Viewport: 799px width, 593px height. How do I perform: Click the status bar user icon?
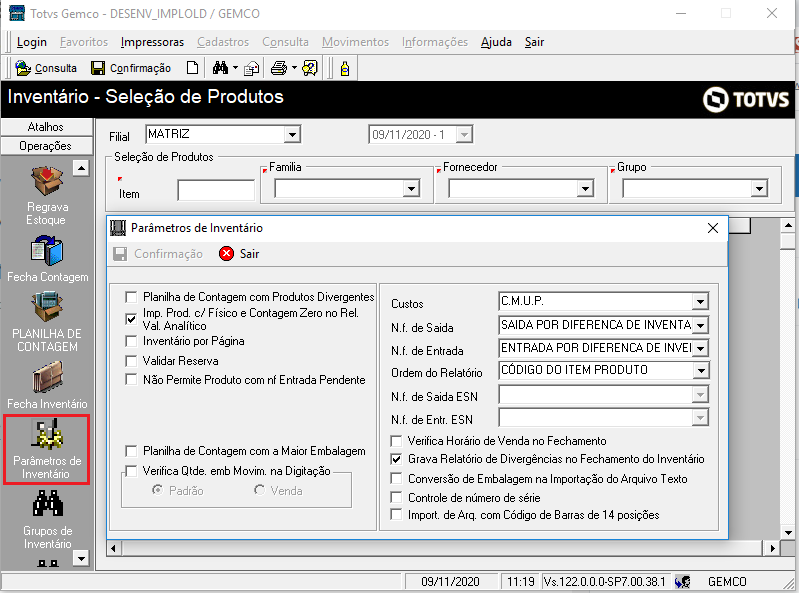click(x=683, y=581)
